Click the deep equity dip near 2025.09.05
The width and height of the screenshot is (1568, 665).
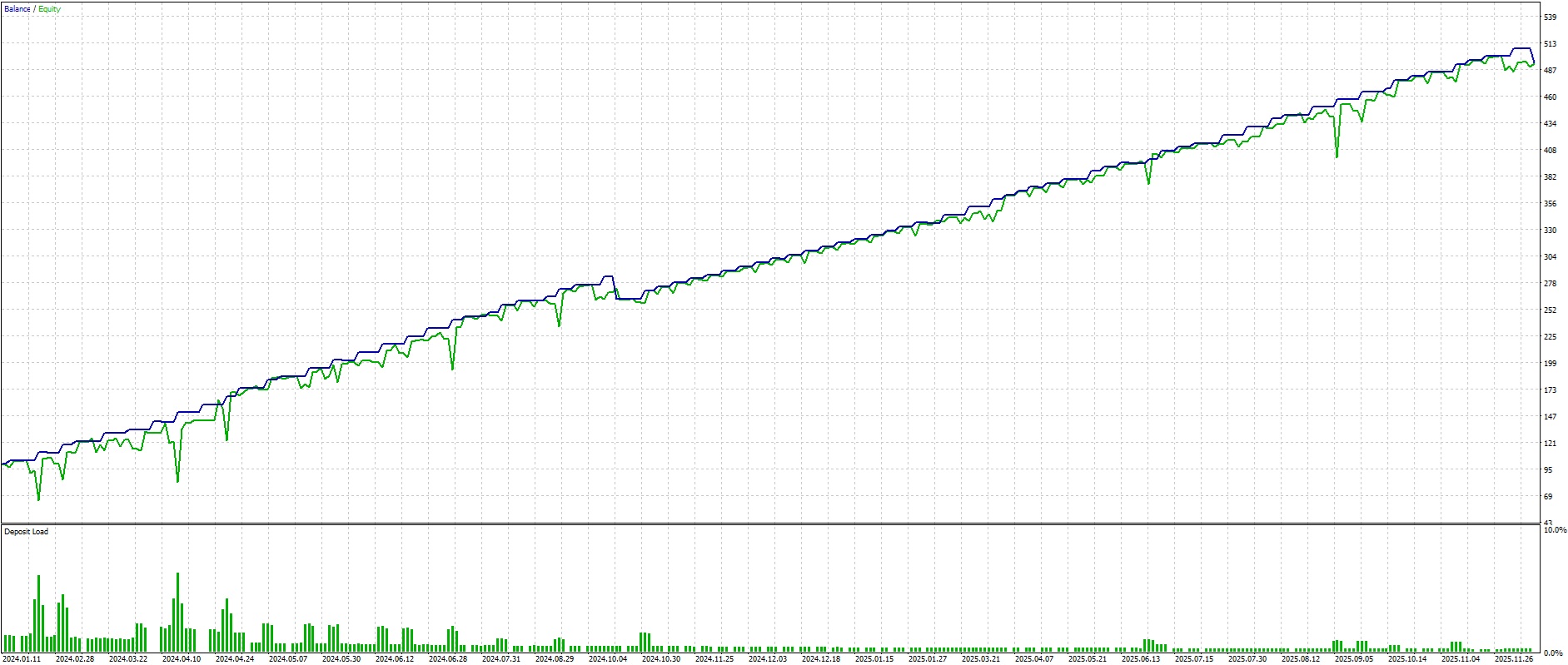click(1337, 156)
